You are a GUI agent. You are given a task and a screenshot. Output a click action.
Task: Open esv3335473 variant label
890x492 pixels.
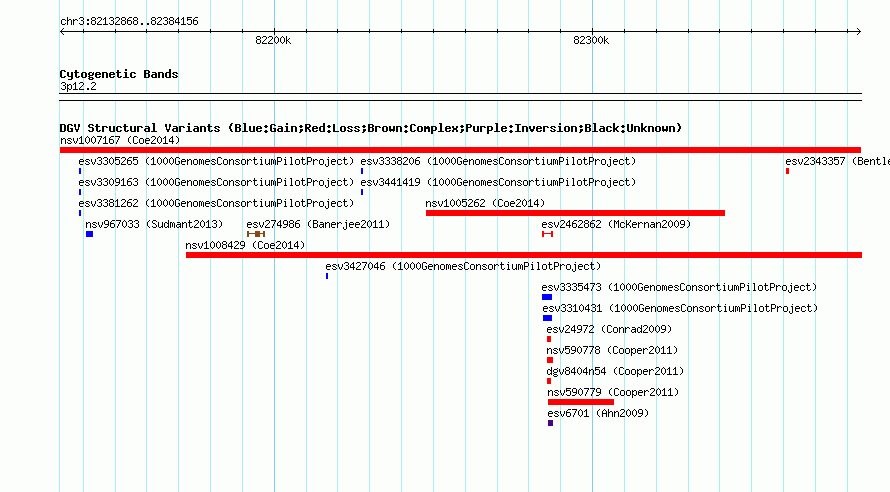(x=679, y=287)
